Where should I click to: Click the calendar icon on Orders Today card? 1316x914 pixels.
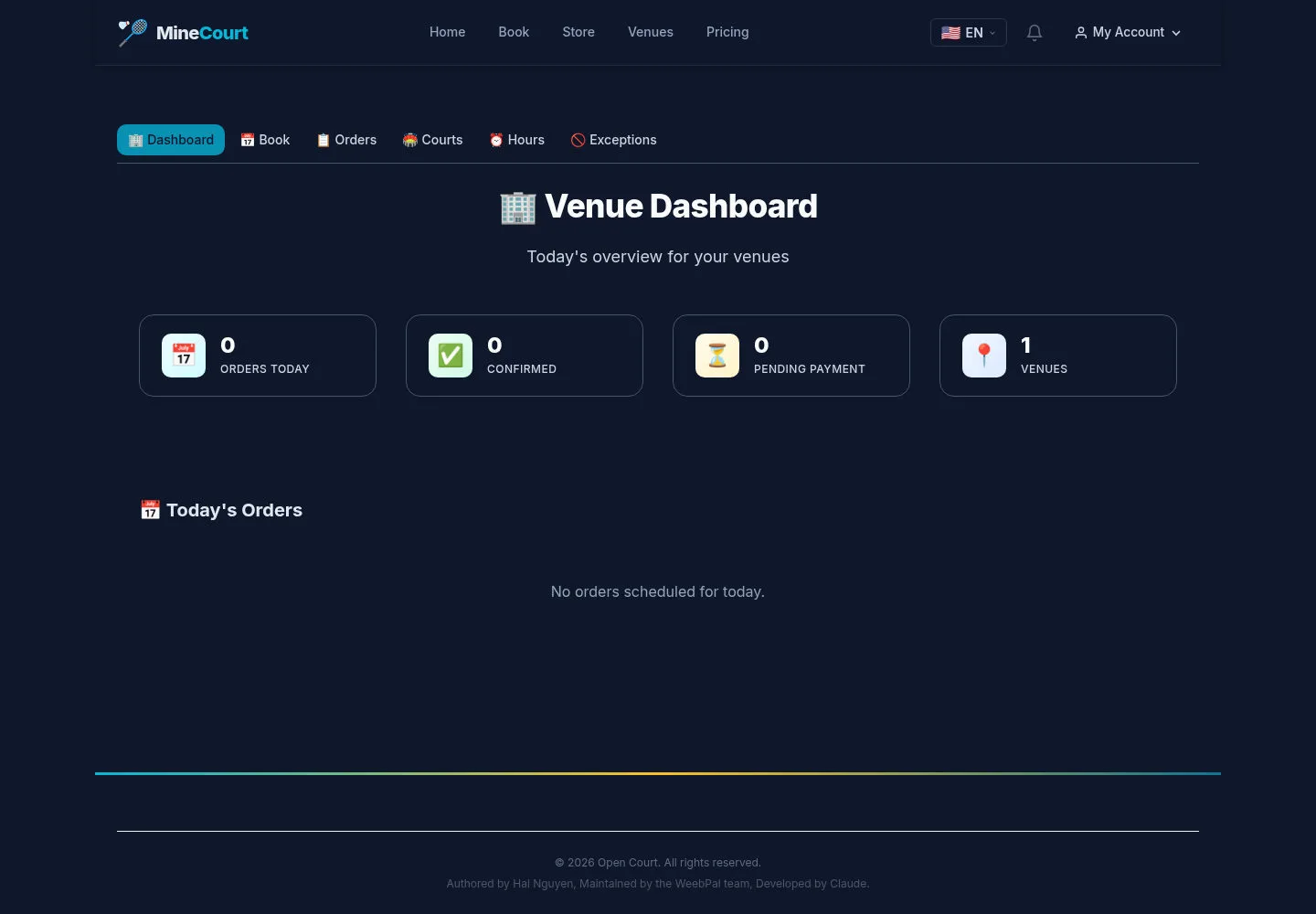(x=184, y=356)
